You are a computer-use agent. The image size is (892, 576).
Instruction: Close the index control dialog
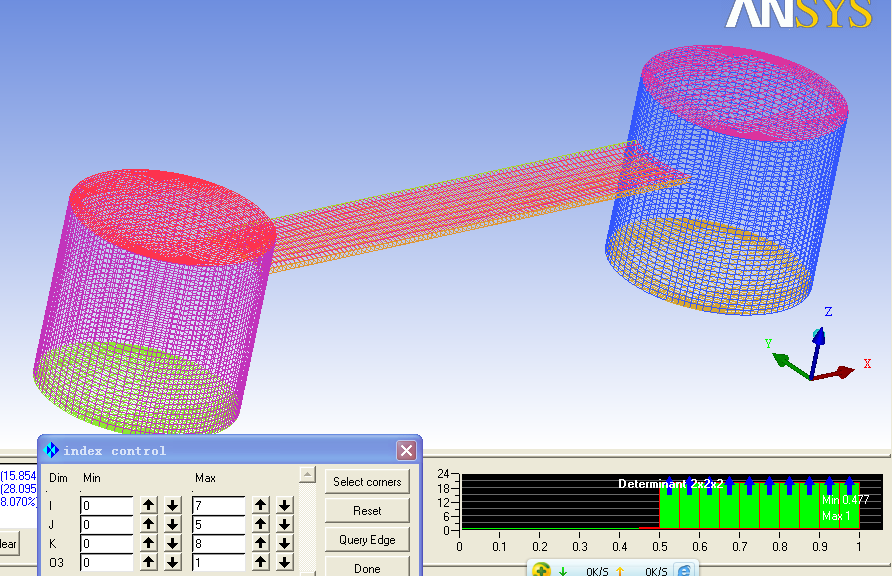coord(406,451)
